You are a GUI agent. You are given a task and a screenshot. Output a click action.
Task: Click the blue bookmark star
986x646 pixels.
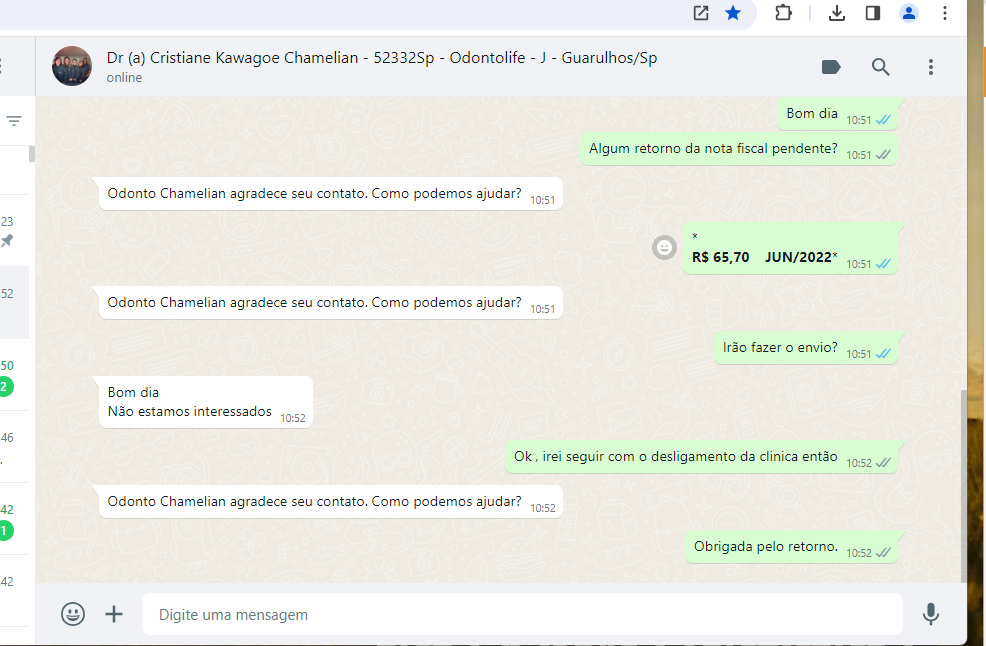point(733,13)
